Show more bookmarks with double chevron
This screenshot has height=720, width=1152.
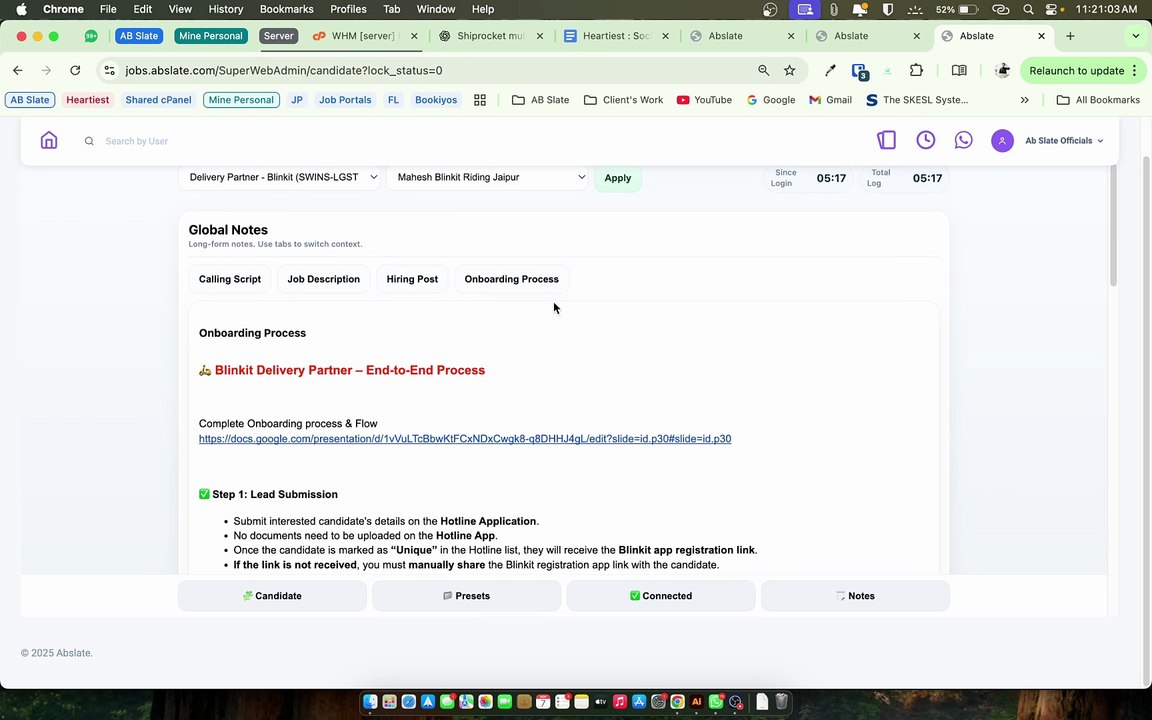pos(1024,100)
